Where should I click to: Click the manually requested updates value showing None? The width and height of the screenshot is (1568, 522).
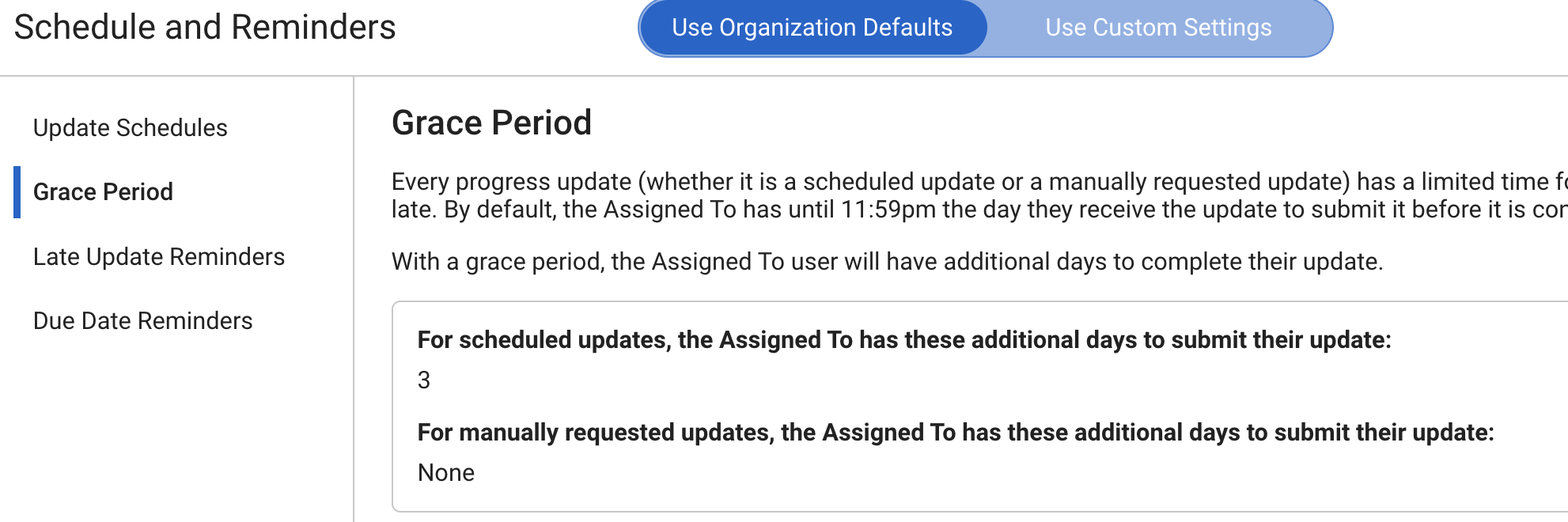[x=446, y=472]
